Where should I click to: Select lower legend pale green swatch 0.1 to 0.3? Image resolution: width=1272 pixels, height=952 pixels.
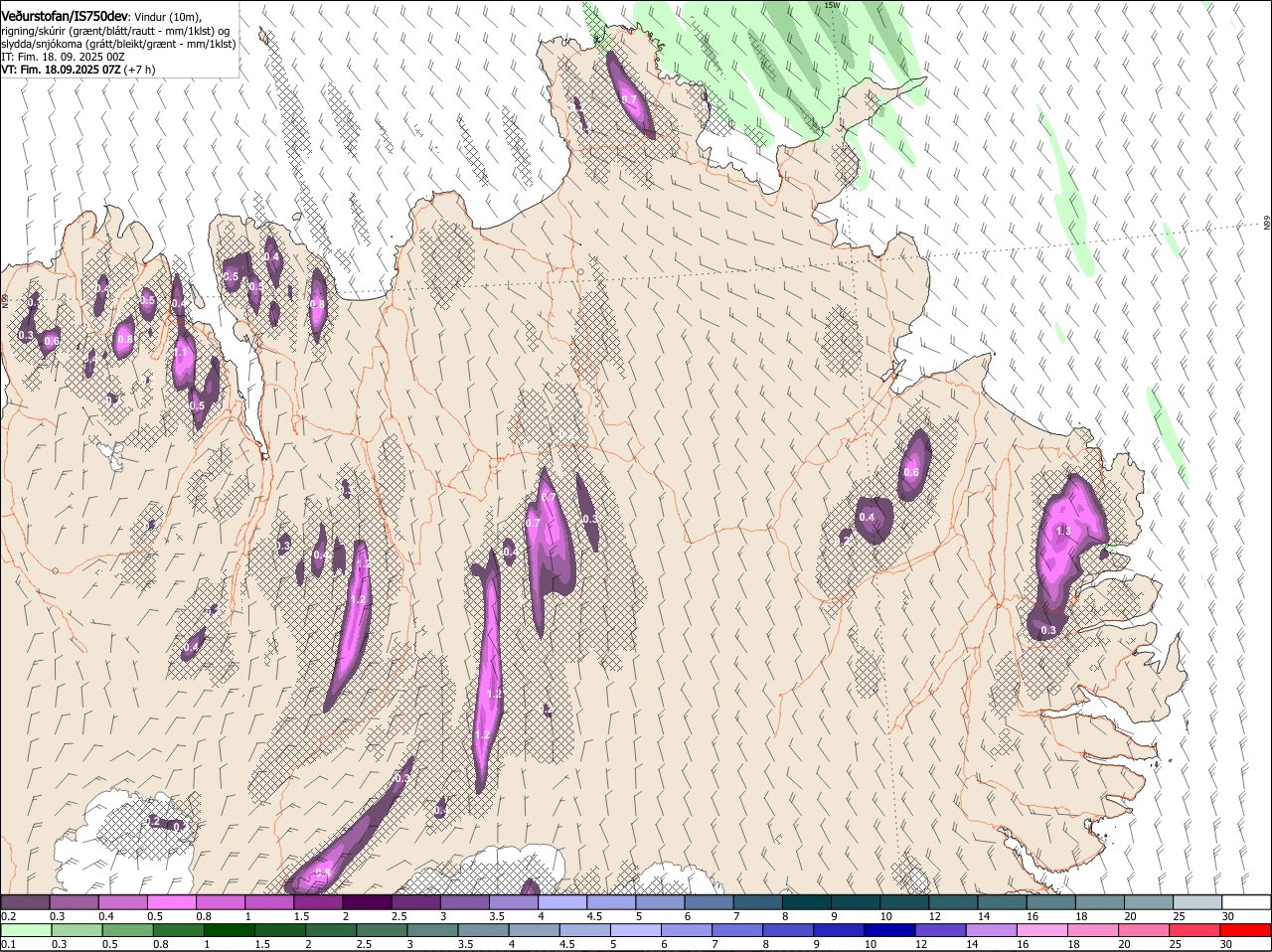[x=26, y=930]
